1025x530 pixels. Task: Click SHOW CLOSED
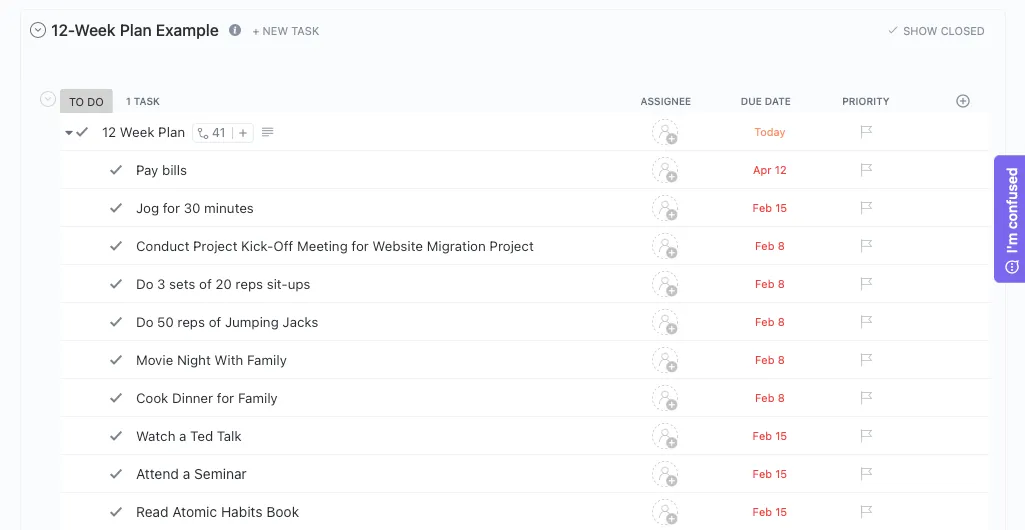936,31
